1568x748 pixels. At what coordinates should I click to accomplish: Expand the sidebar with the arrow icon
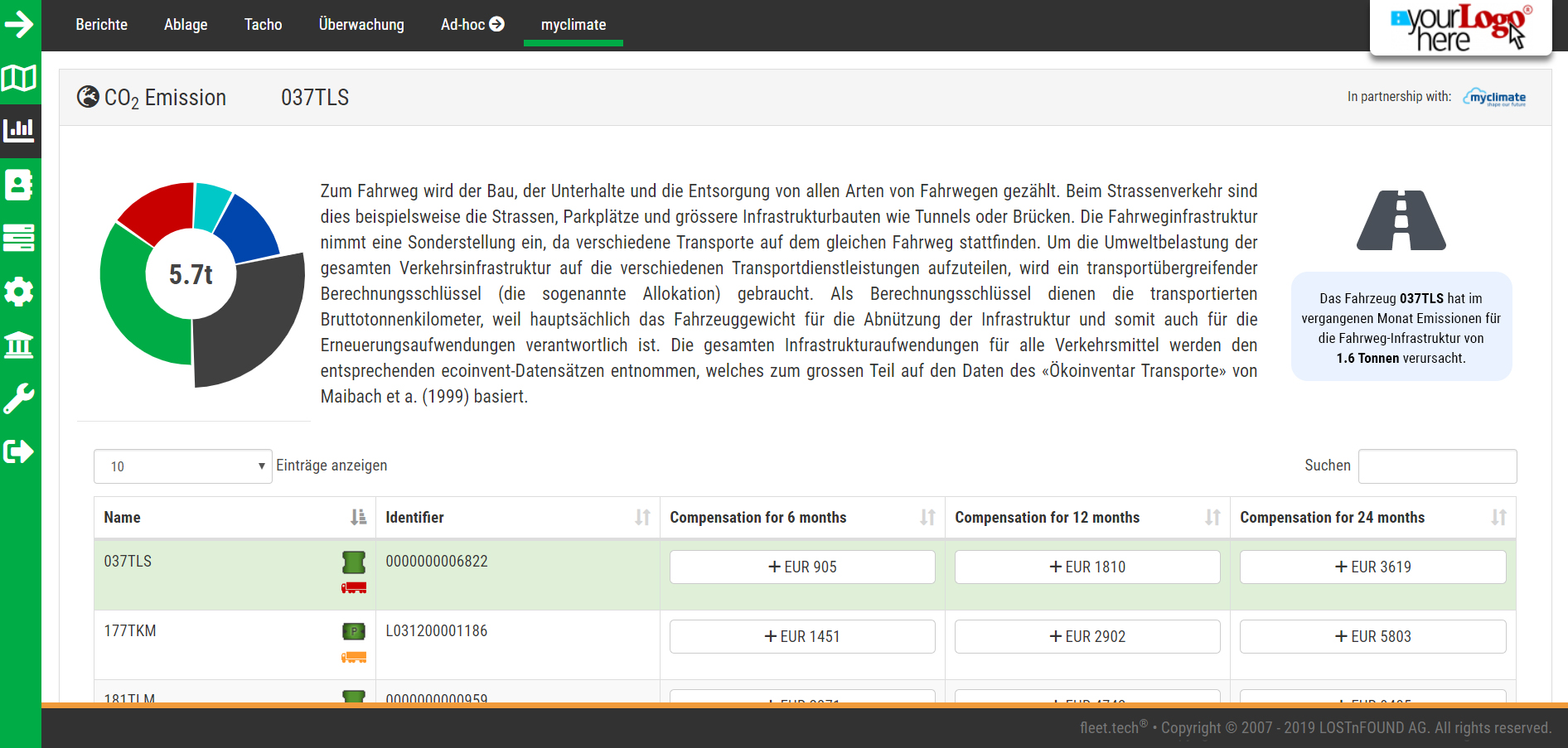point(19,24)
